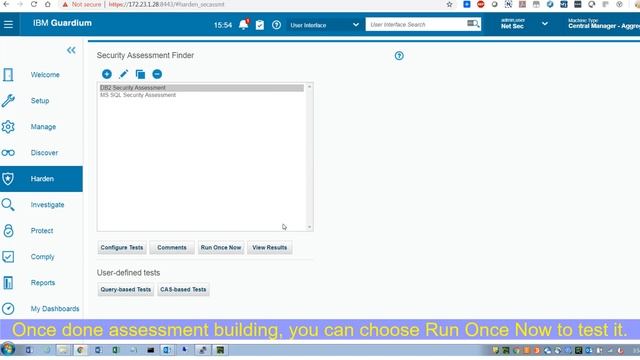Delete the selected assessment with minus icon
Image resolution: width=640 pixels, height=360 pixels.
(x=157, y=74)
